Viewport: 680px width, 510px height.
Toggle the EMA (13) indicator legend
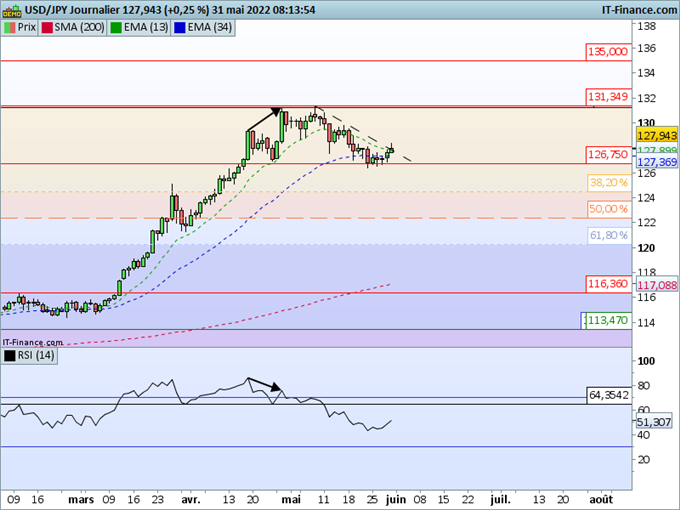click(139, 27)
